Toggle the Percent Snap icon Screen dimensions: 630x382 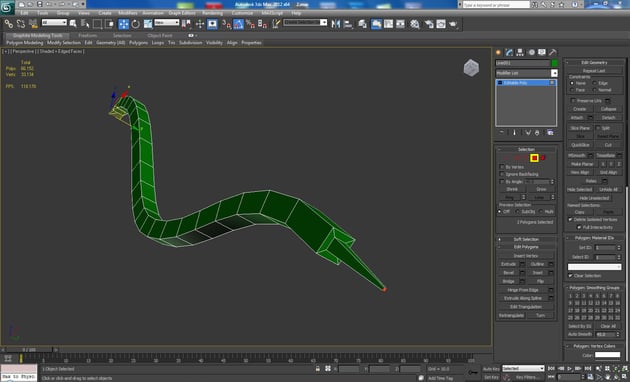[250, 24]
